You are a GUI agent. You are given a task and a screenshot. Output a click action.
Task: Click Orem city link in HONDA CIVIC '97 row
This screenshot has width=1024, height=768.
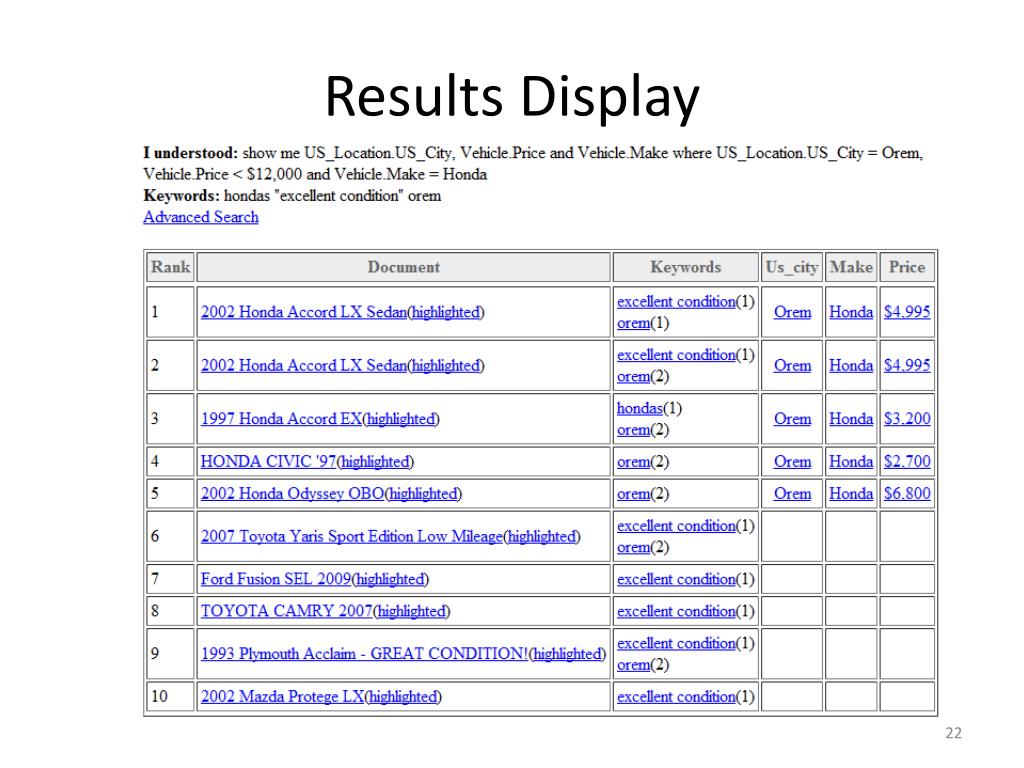[792, 462]
